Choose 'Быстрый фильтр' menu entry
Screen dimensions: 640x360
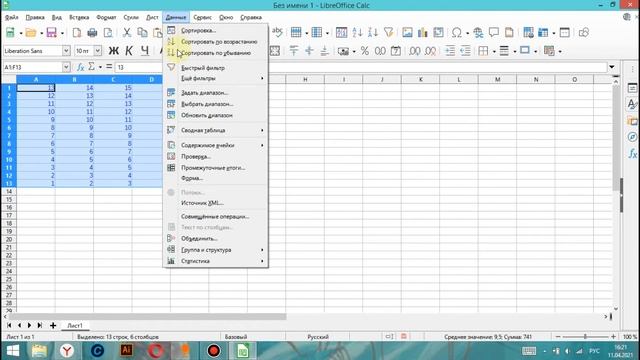pyautogui.click(x=216, y=68)
